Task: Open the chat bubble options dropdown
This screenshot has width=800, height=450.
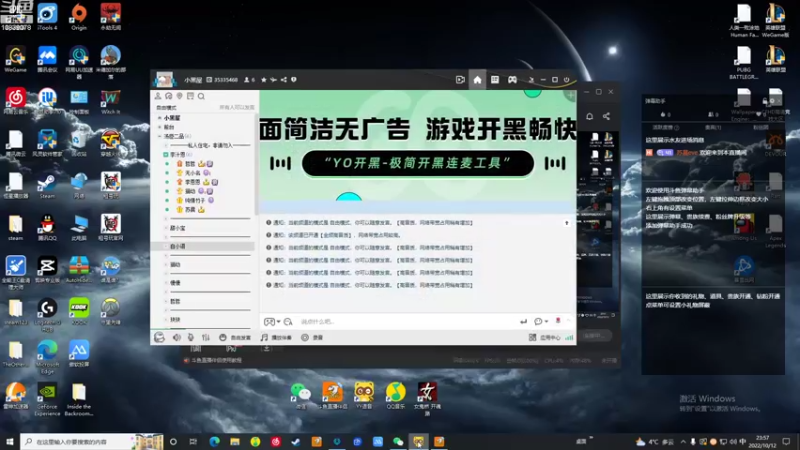Action: click(x=541, y=321)
